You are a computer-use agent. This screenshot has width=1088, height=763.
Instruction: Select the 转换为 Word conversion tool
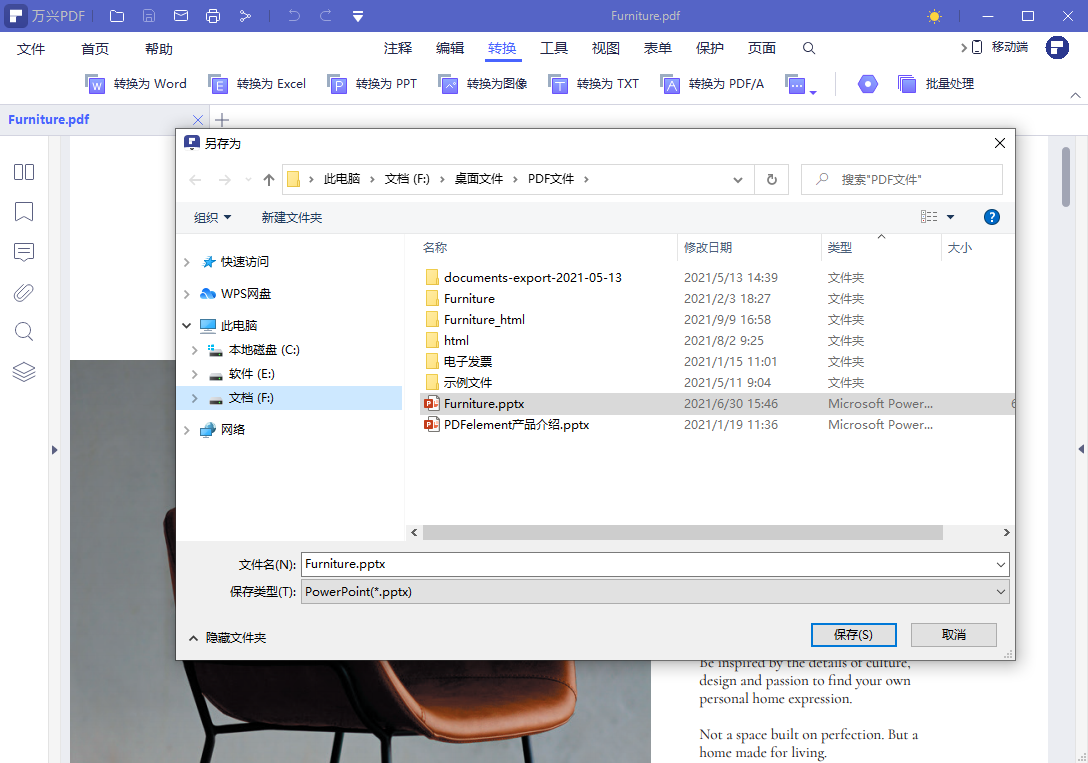pos(137,84)
